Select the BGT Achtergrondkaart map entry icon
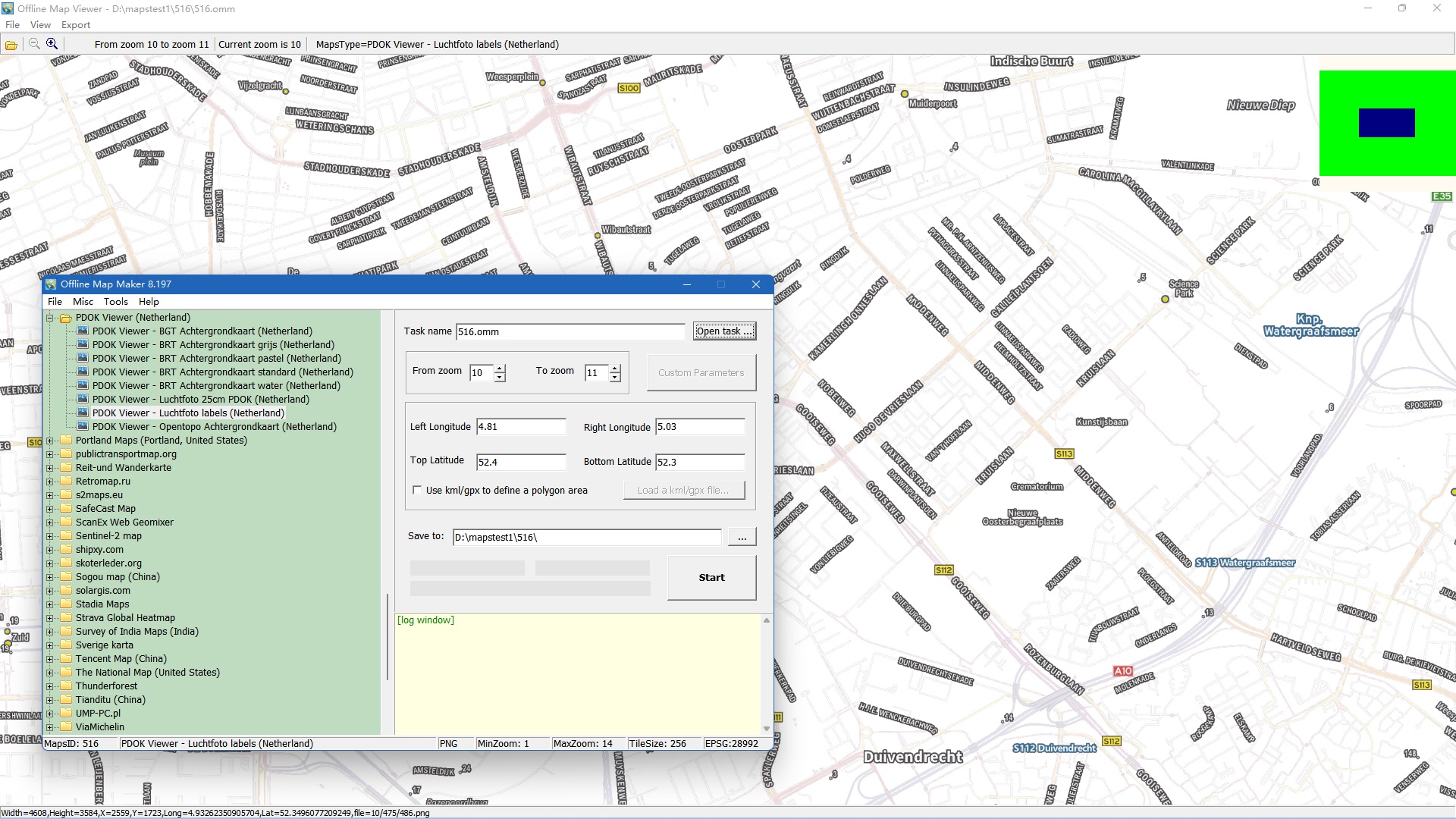Image resolution: width=1456 pixels, height=819 pixels. pos(83,331)
